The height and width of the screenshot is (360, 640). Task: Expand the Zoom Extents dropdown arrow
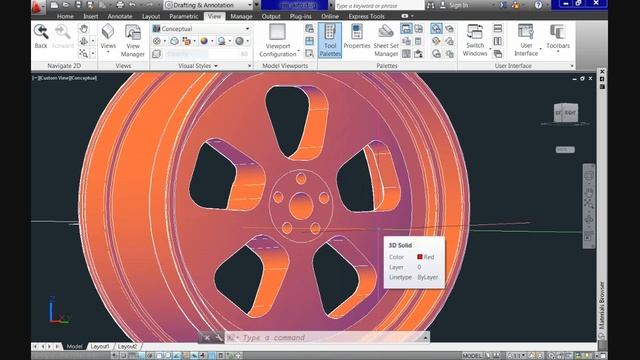click(x=93, y=53)
